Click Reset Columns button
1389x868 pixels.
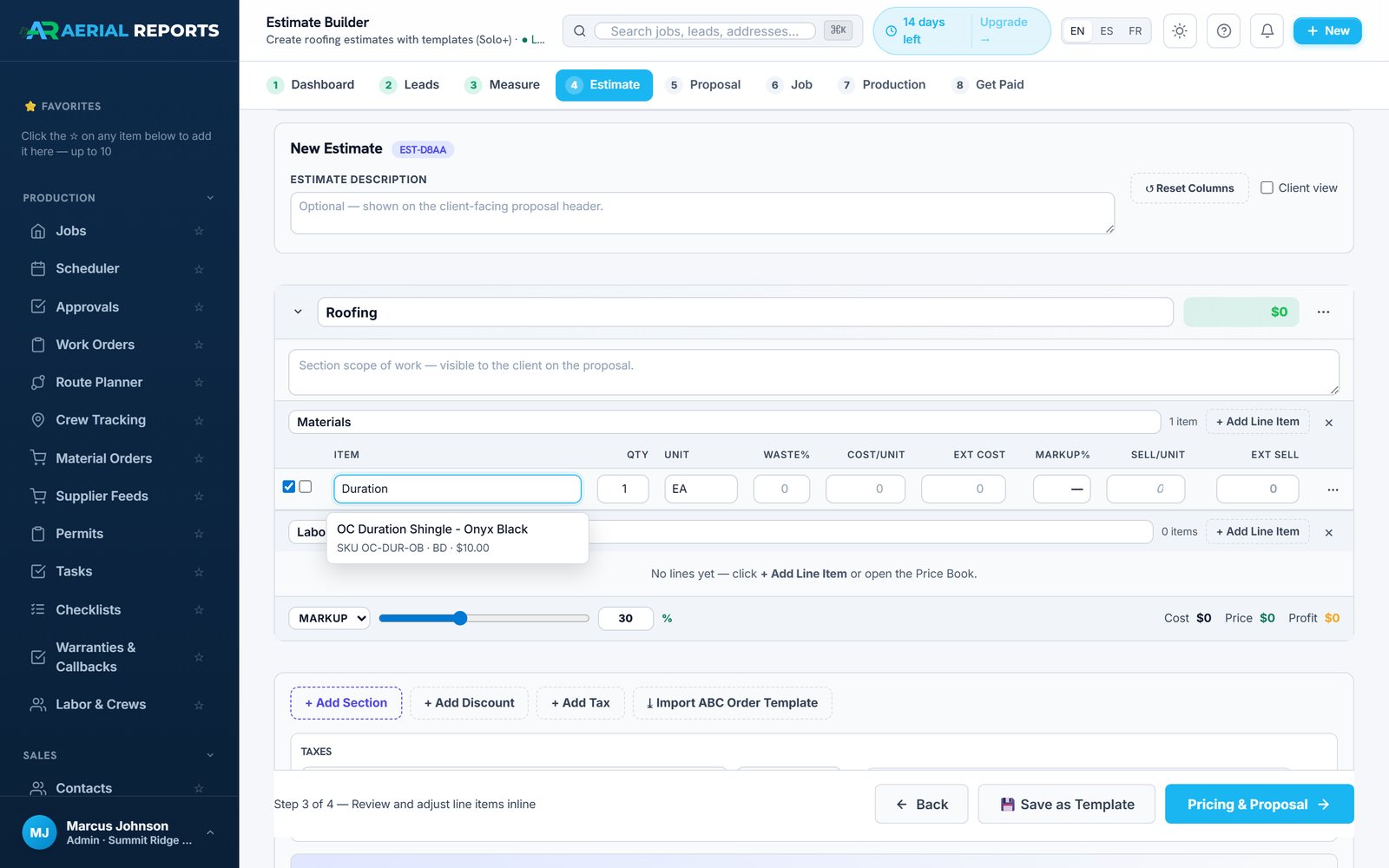tap(1189, 188)
